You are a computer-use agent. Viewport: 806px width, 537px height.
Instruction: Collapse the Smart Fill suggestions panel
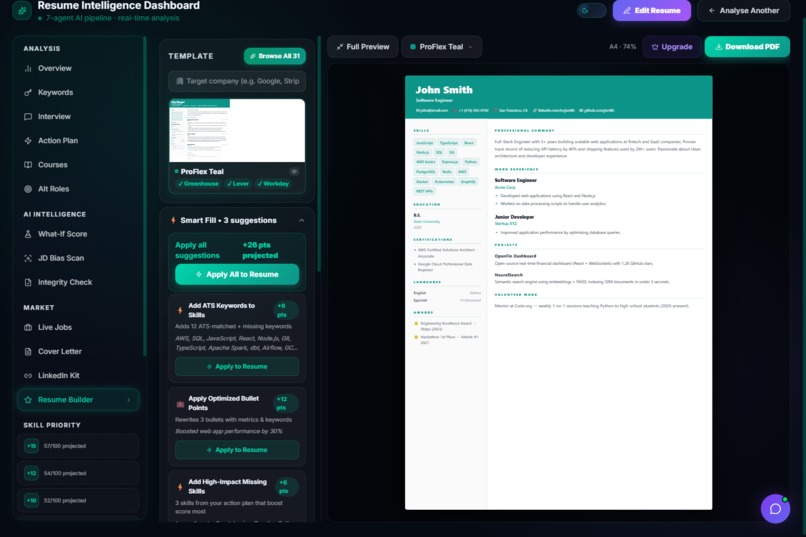point(301,221)
